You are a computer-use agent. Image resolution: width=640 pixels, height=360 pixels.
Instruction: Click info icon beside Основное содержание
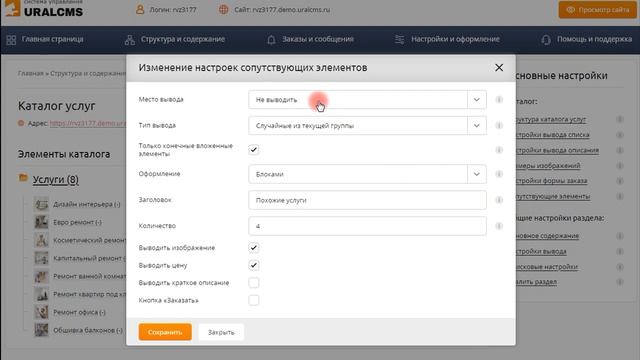point(620,236)
